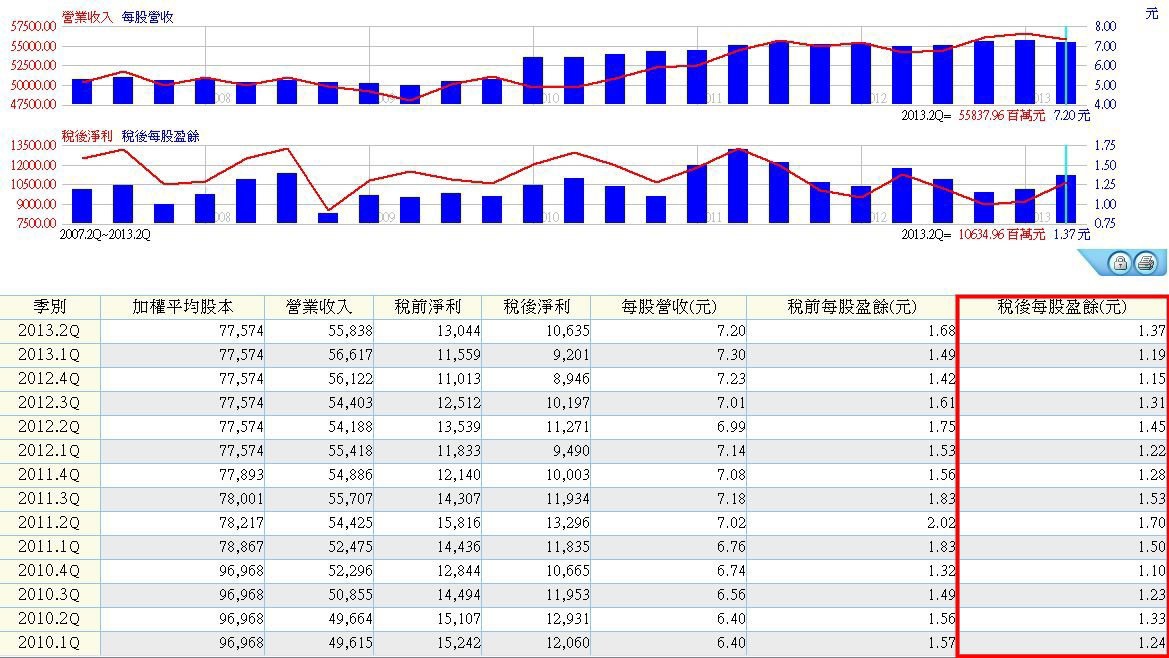Click the after-tax EPS cell 1.45
Image resolution: width=1169 pixels, height=658 pixels.
(1062, 426)
